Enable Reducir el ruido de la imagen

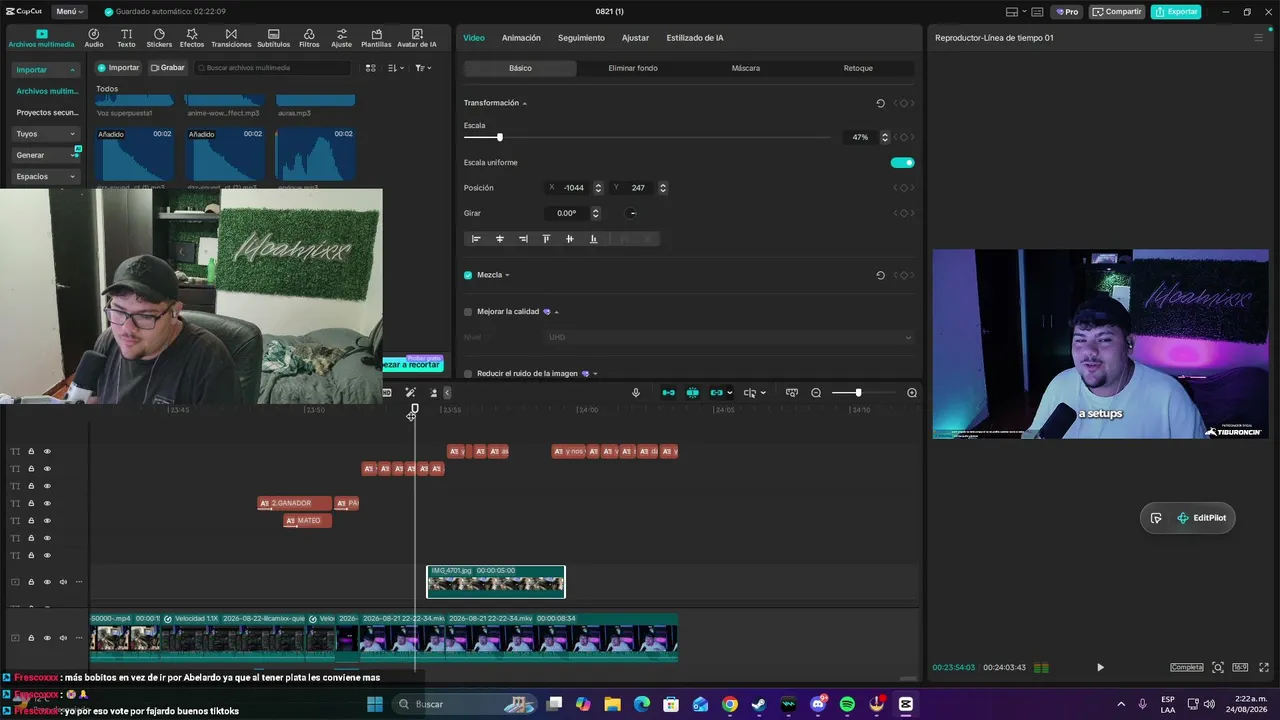point(468,374)
